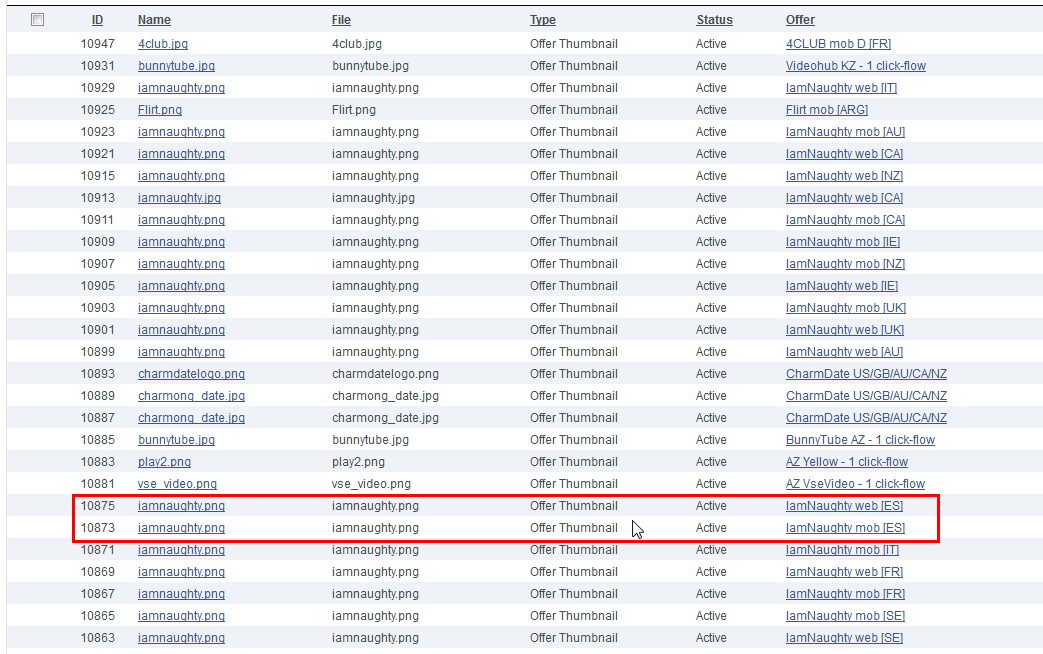
Task: Go to the 4CLUB mob D [FR] offer
Action: click(838, 44)
